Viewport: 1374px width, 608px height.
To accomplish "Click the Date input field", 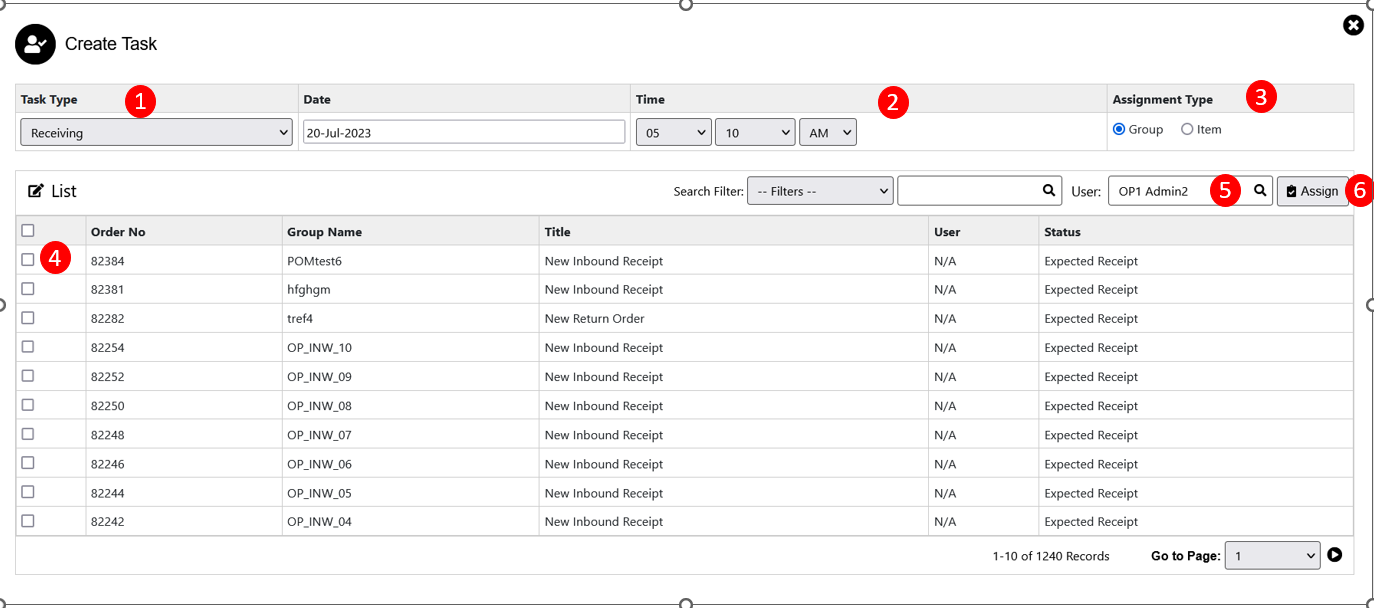I will 463,132.
